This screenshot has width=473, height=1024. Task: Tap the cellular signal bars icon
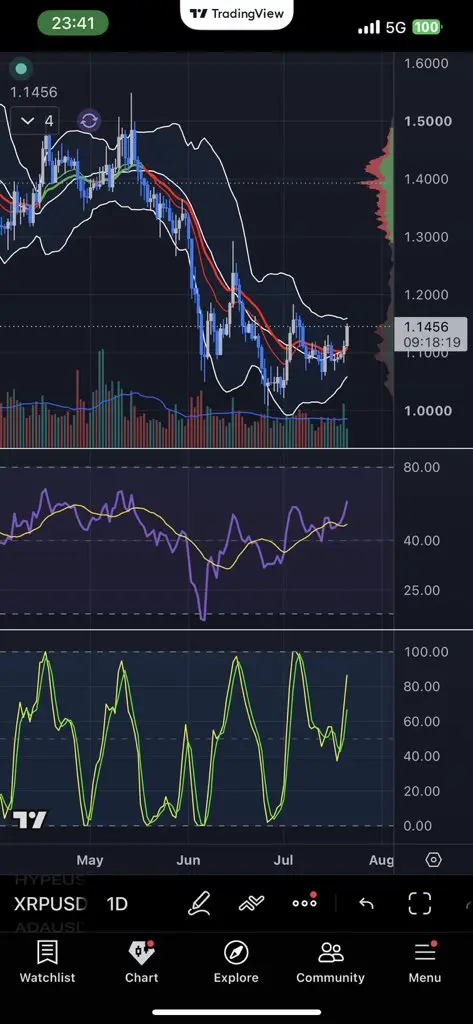pyautogui.click(x=368, y=27)
